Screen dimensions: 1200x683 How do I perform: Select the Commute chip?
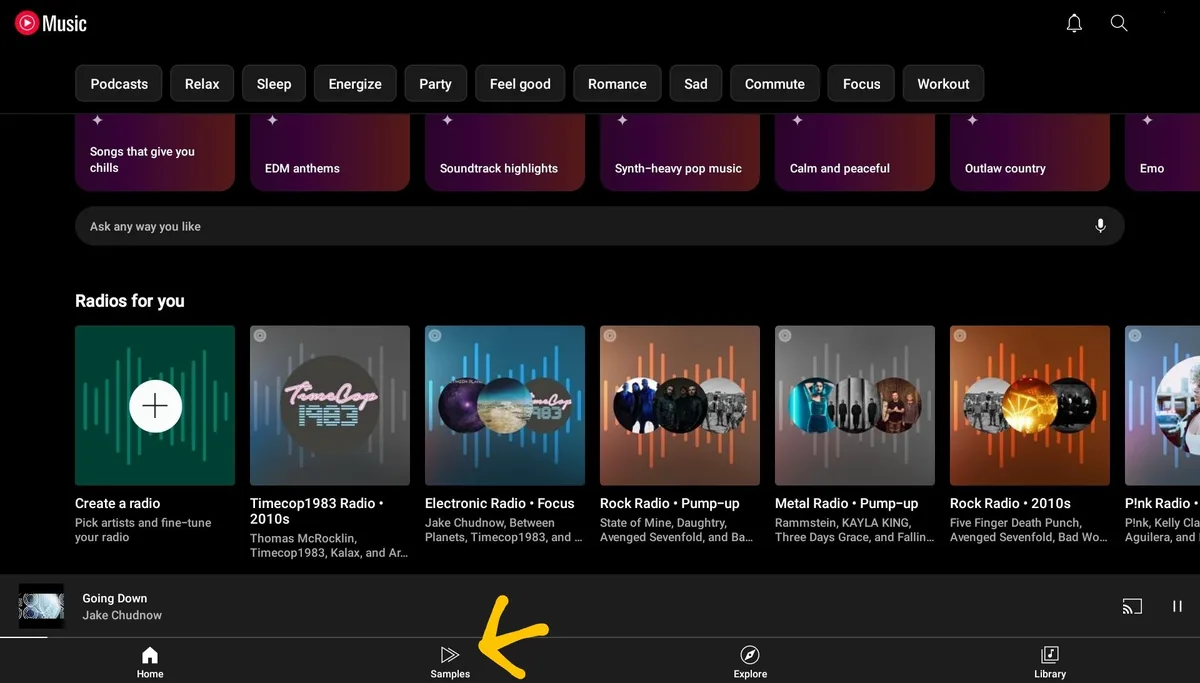(x=775, y=84)
